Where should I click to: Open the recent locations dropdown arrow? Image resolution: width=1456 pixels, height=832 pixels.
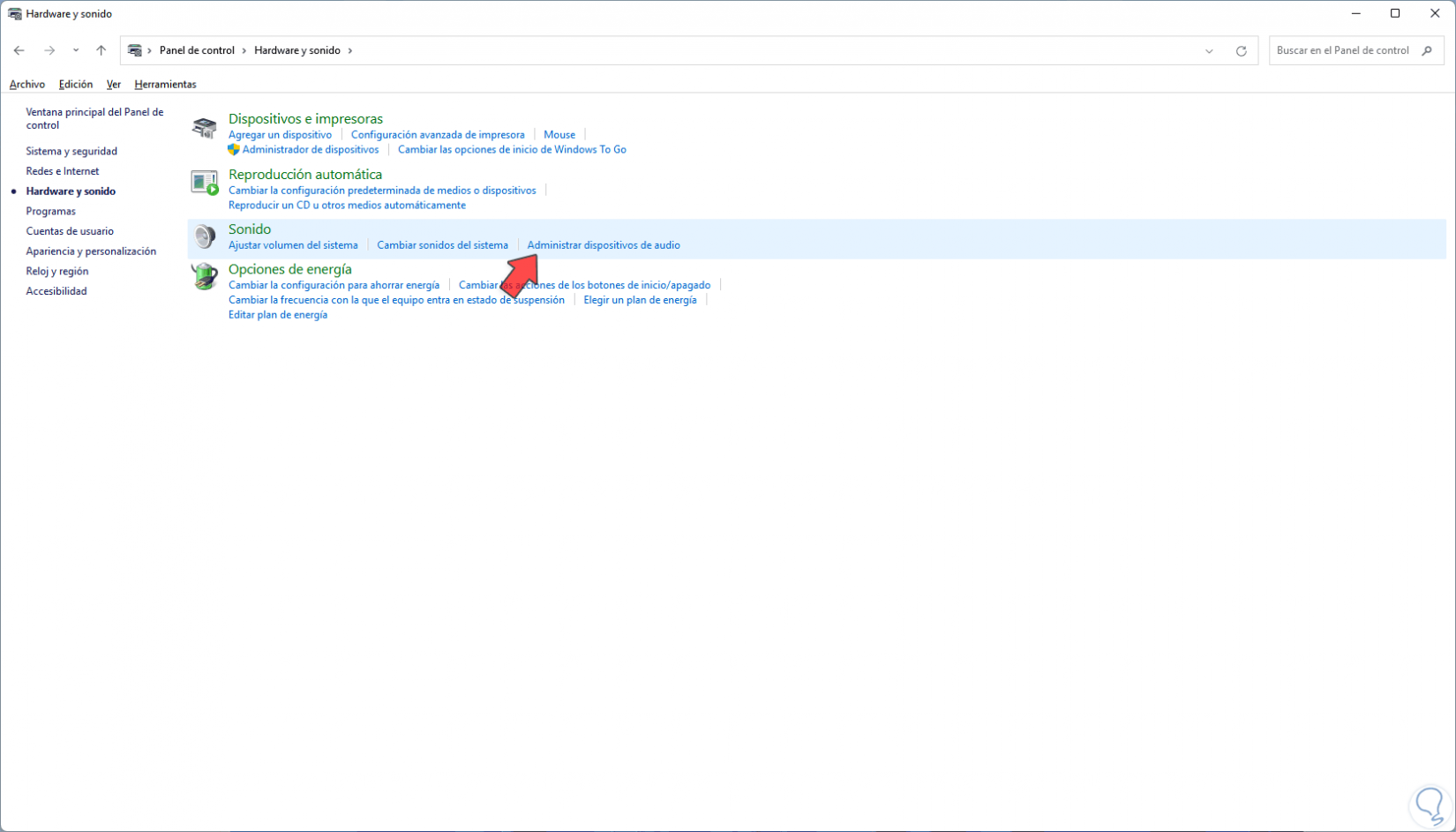point(76,50)
